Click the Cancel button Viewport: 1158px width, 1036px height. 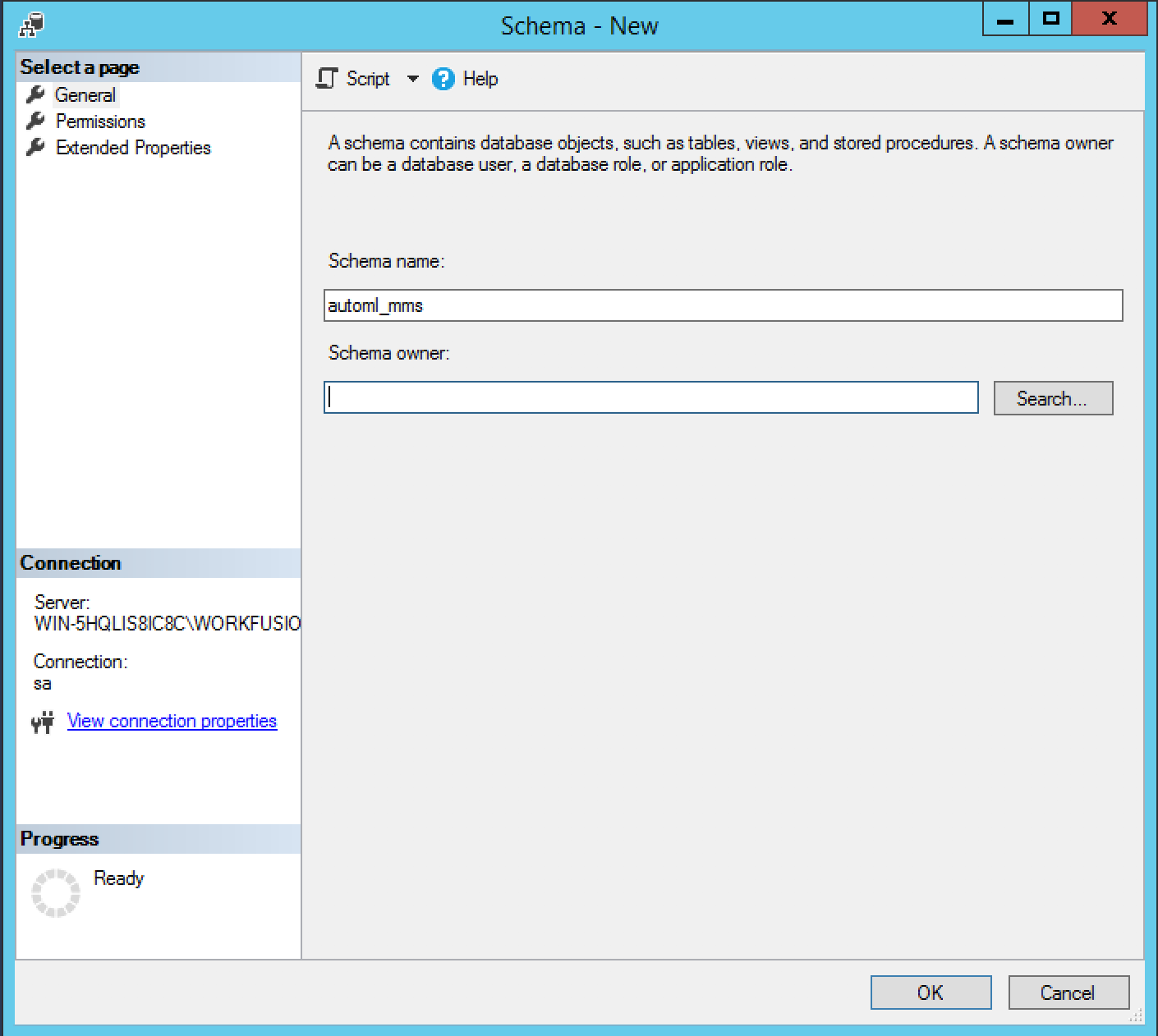1068,992
